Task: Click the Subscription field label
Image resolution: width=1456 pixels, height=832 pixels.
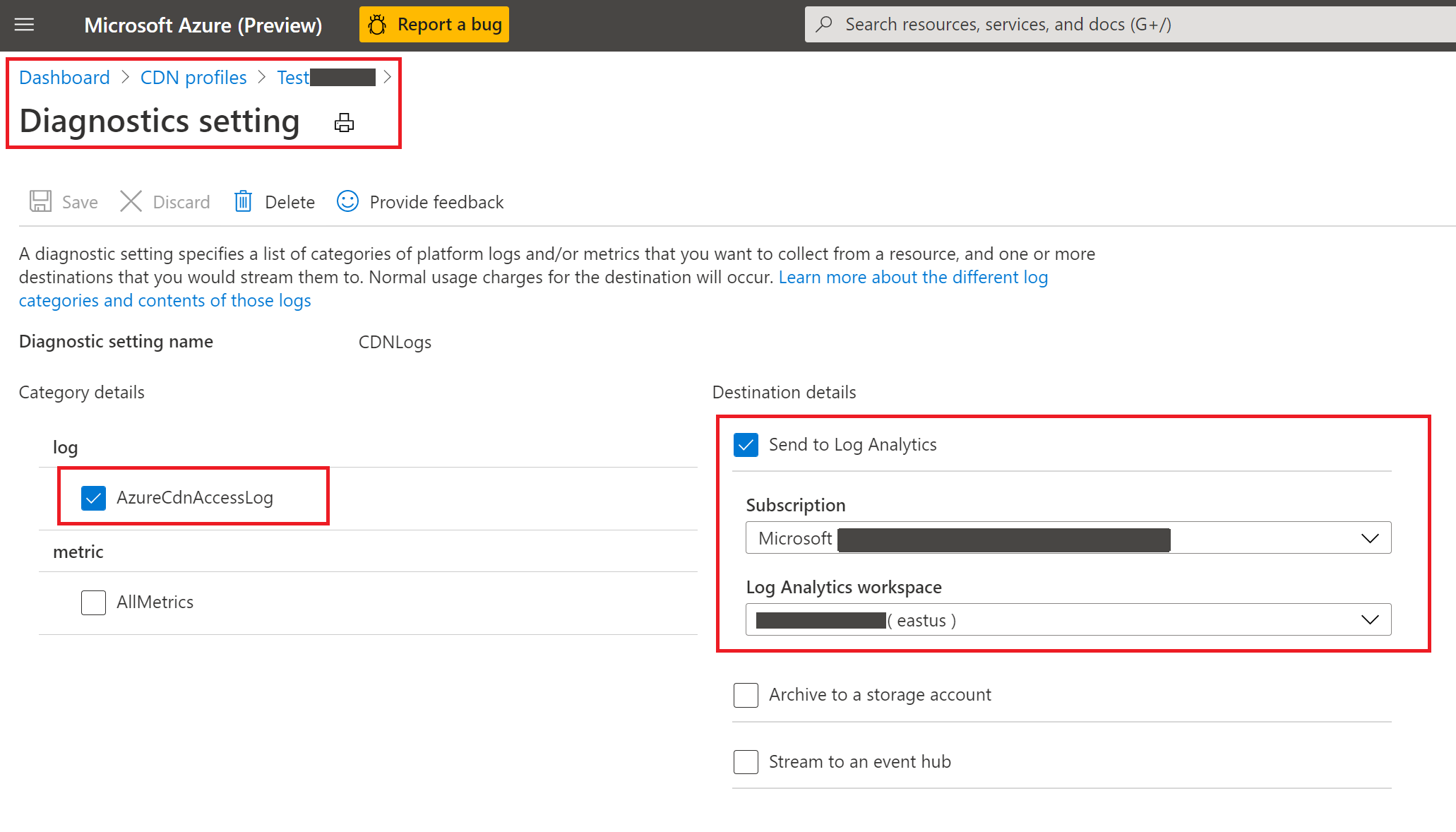Action: (x=796, y=505)
